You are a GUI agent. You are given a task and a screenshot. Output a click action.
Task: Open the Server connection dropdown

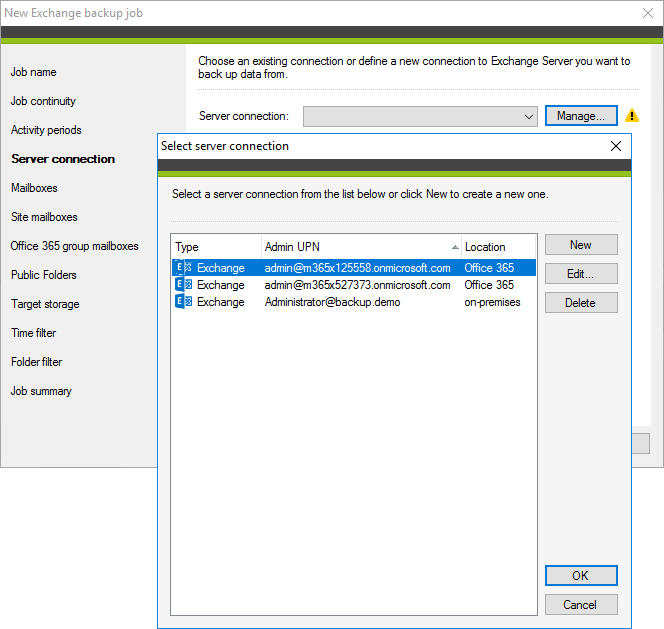click(420, 116)
